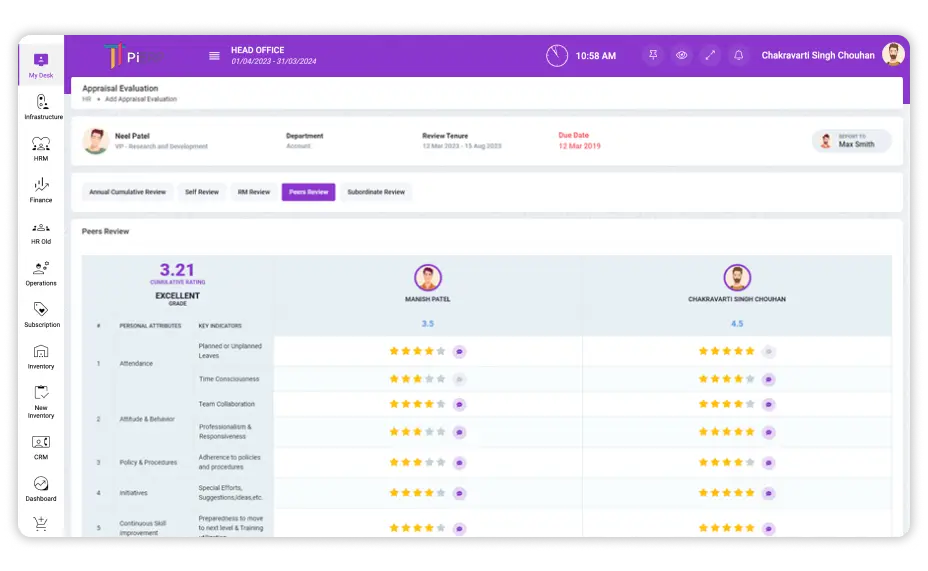Toggle the eye visibility icon in header
Viewport: 928px width, 571px height.
click(682, 56)
